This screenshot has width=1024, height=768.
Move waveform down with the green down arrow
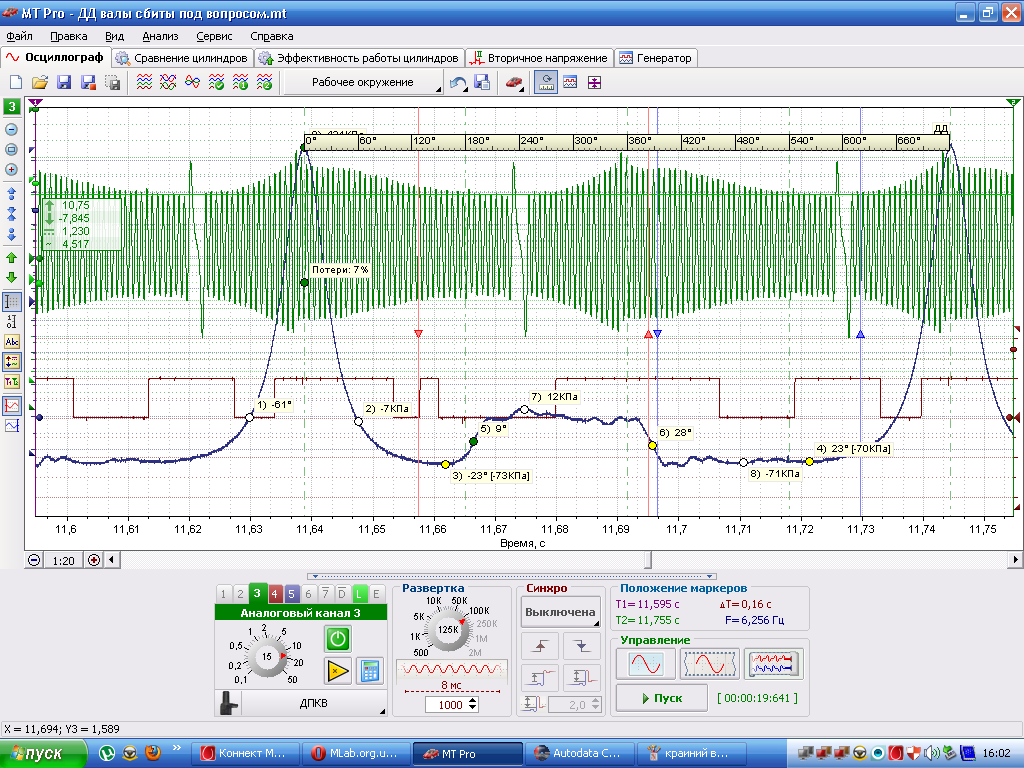(x=11, y=278)
